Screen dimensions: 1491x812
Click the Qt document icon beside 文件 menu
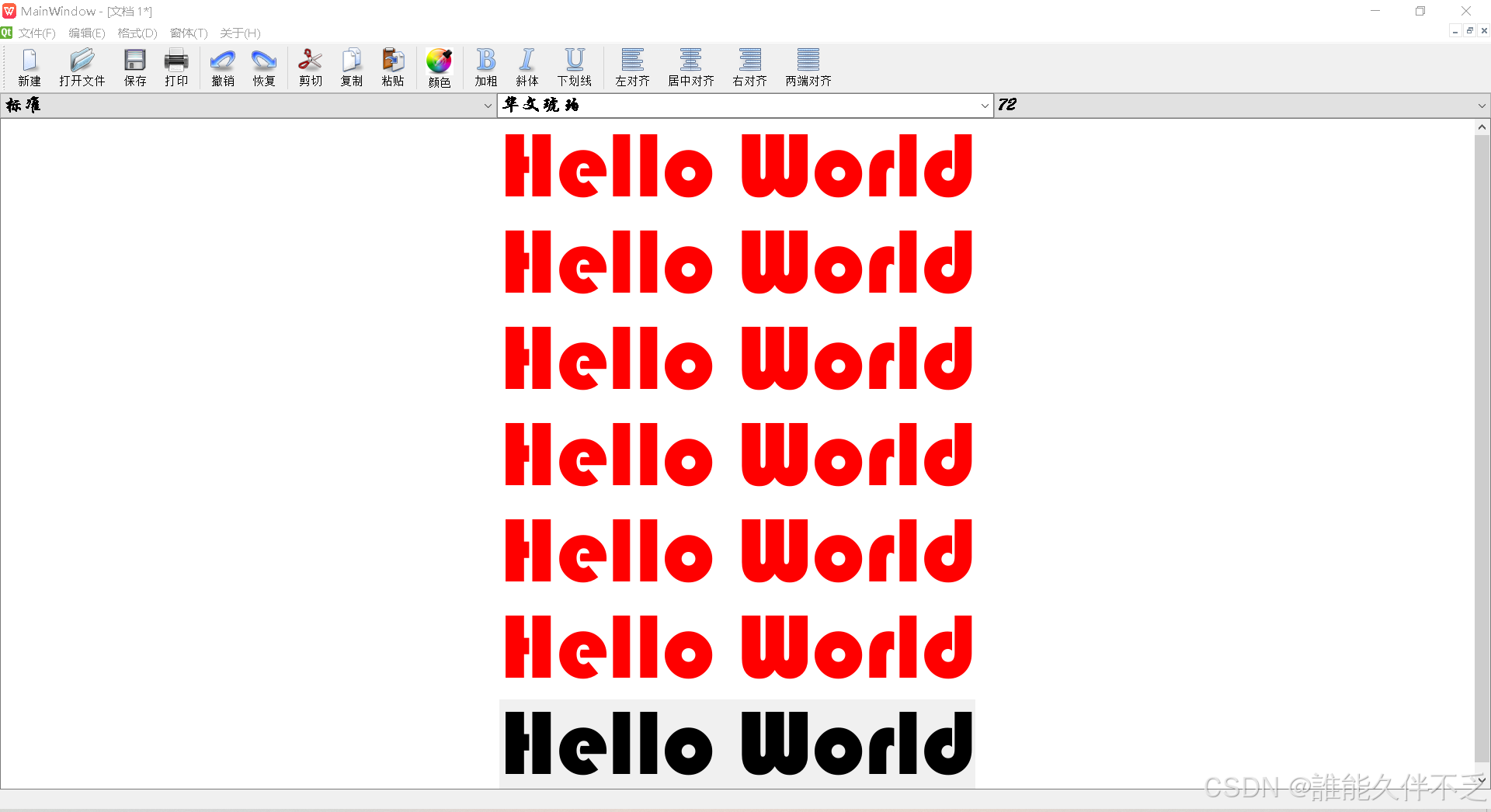(7, 33)
